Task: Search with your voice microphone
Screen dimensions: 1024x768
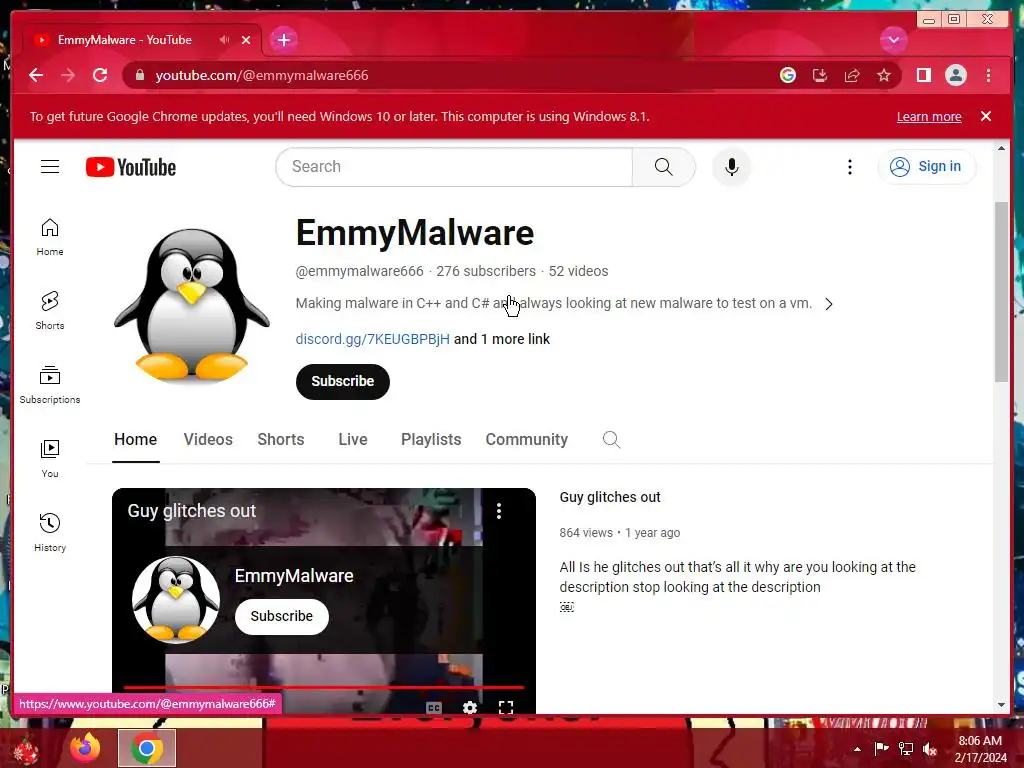Action: tap(731, 167)
